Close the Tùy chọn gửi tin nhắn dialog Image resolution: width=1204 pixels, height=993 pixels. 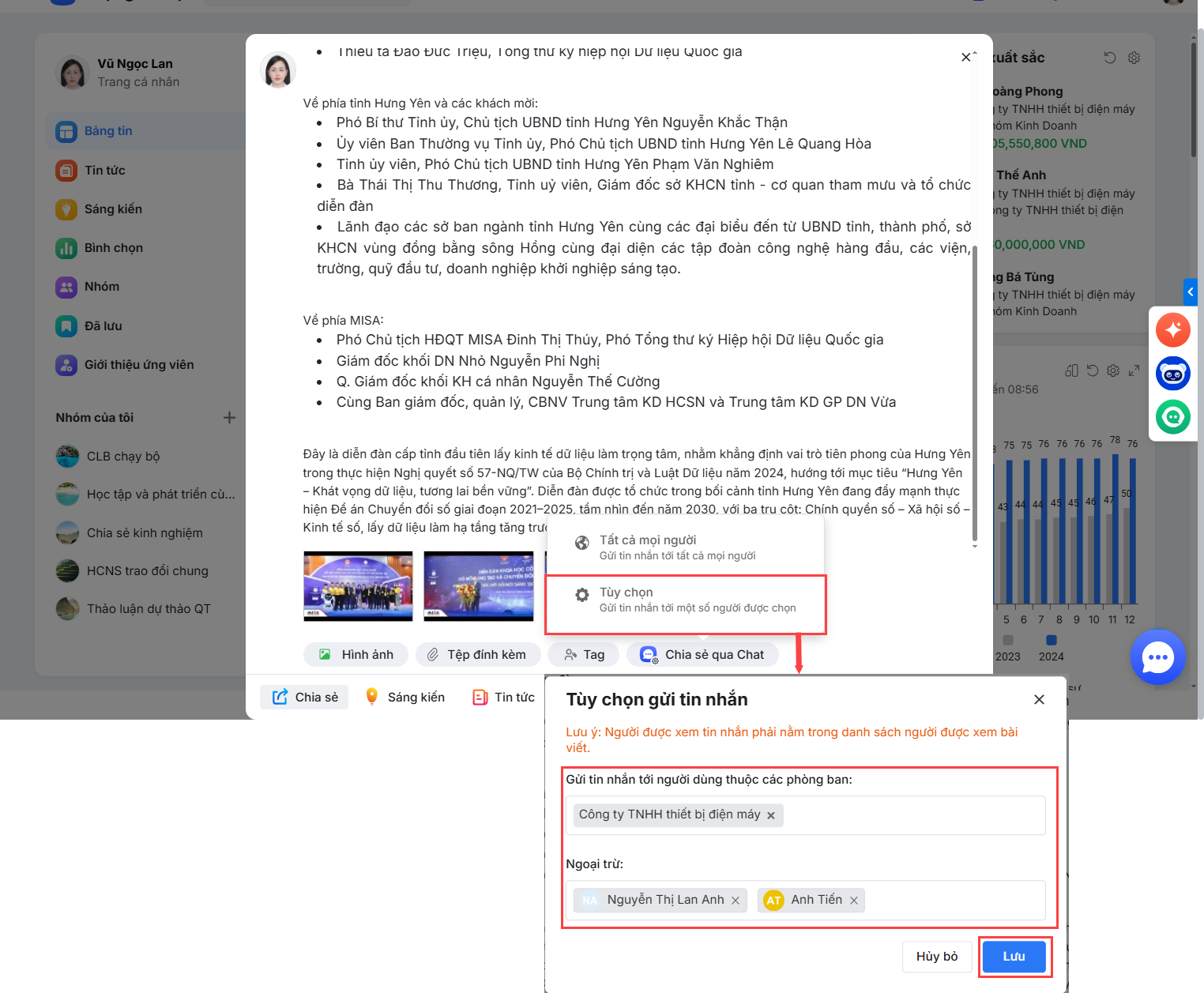point(1039,699)
